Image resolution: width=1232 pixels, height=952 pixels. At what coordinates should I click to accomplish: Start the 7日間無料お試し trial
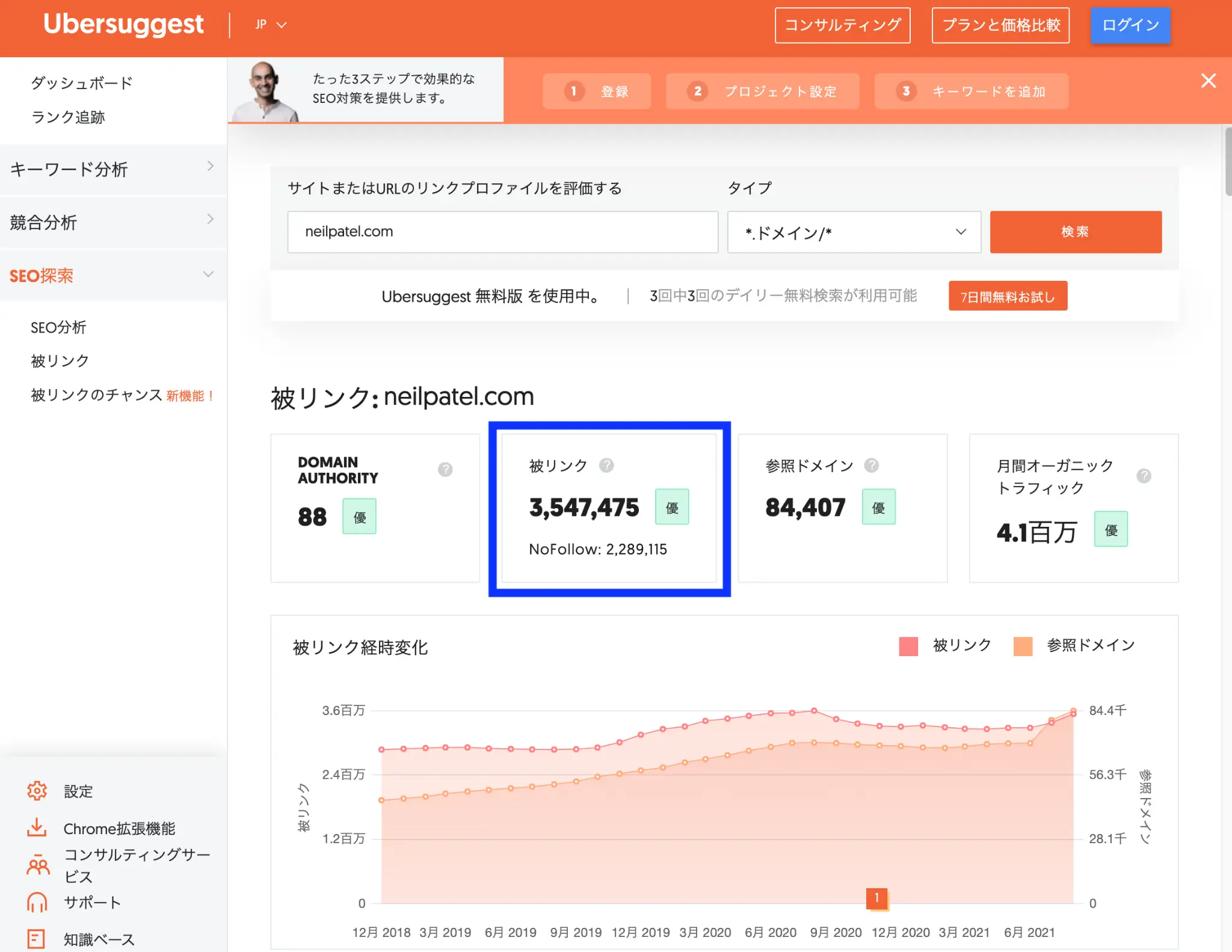tap(1008, 295)
